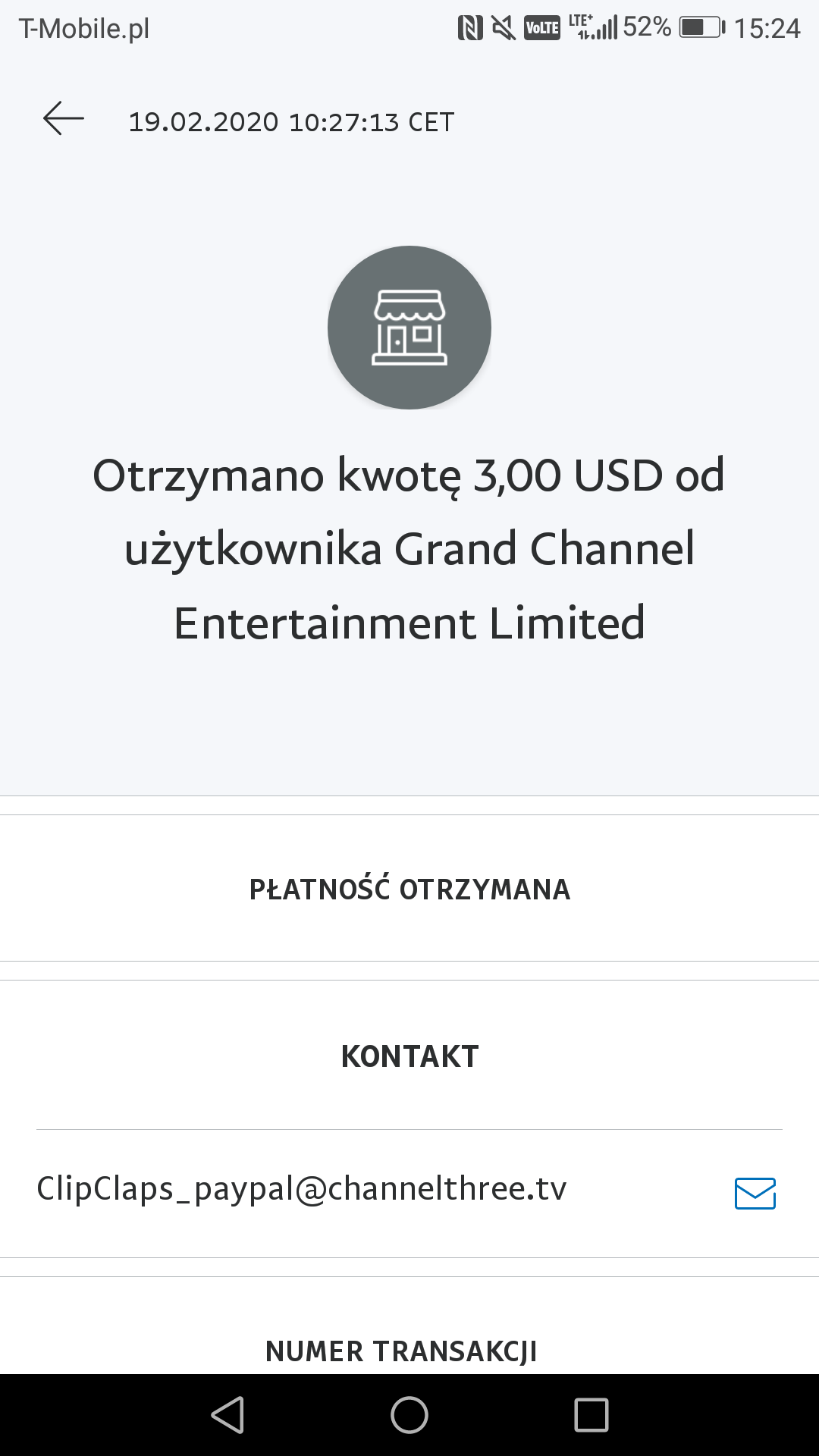Tap the back arrow icon
The height and width of the screenshot is (1456, 819).
64,119
